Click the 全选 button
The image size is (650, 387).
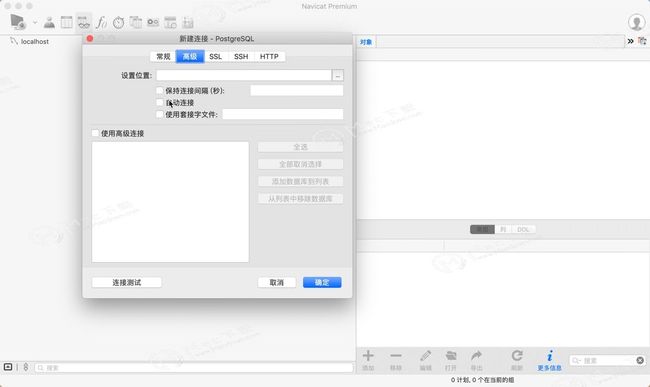tap(301, 147)
